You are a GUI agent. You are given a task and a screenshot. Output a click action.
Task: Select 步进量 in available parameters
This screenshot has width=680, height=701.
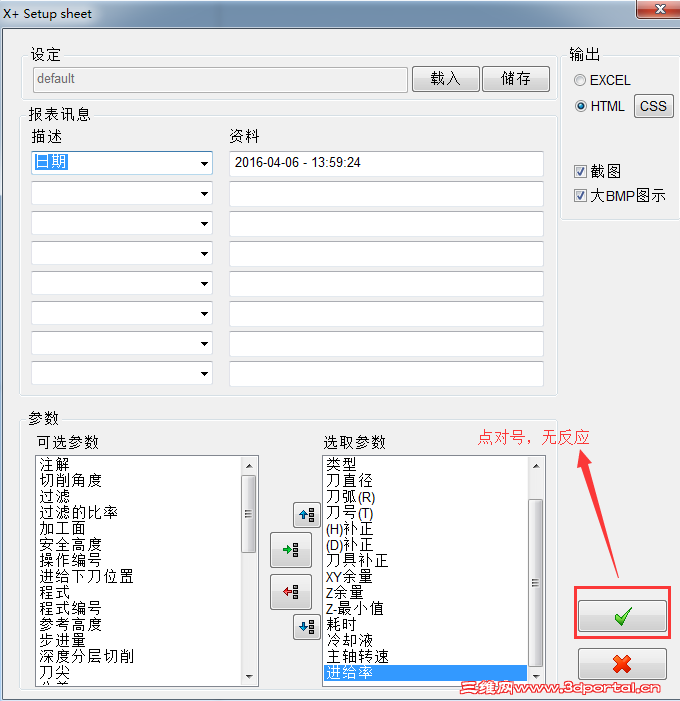pos(62,640)
